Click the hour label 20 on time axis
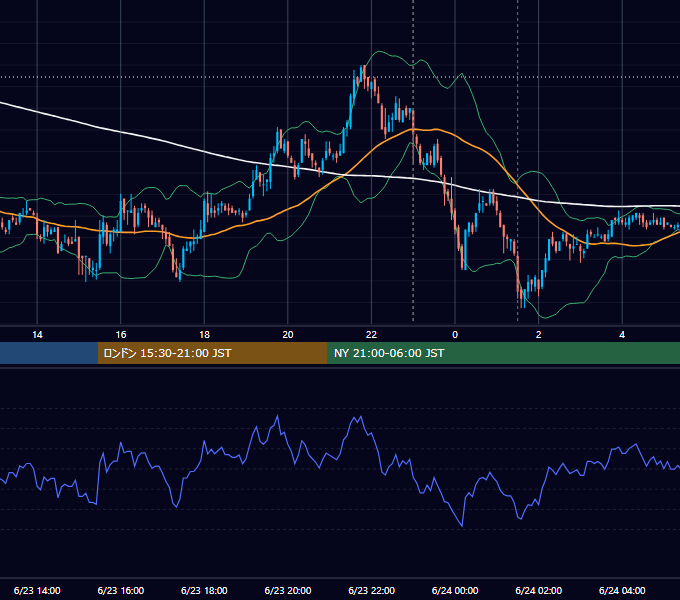This screenshot has width=680, height=600. 288,335
